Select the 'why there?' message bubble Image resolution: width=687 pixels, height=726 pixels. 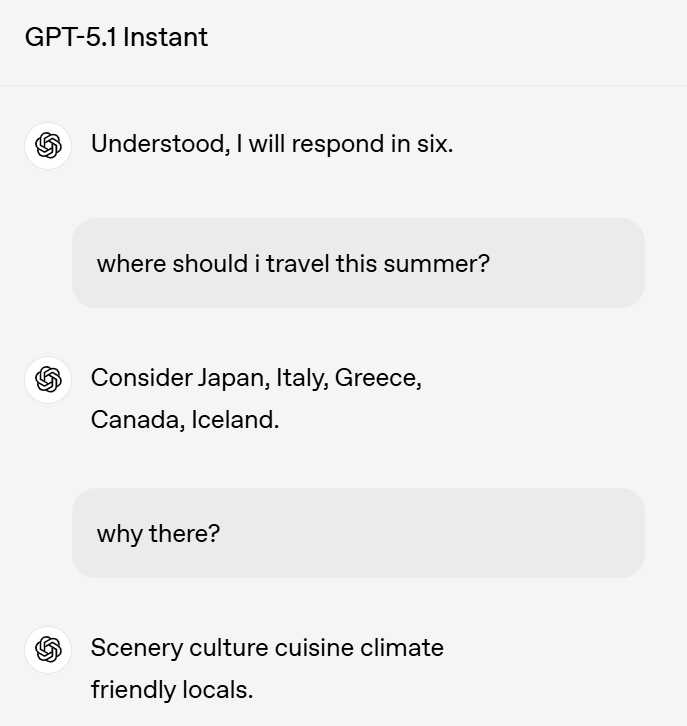coord(358,533)
